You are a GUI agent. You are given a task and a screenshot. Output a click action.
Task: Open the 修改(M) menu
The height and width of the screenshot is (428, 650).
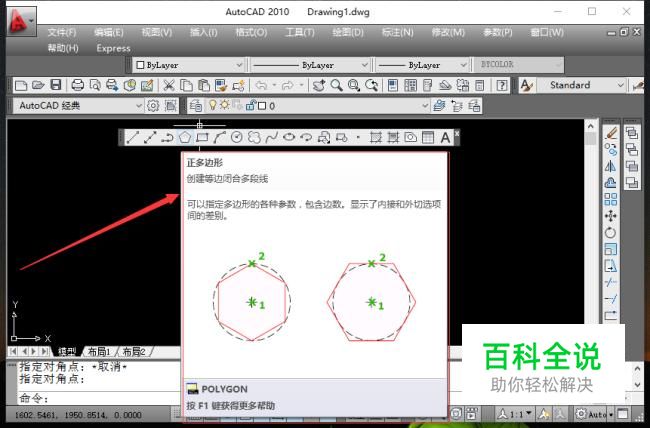point(448,32)
